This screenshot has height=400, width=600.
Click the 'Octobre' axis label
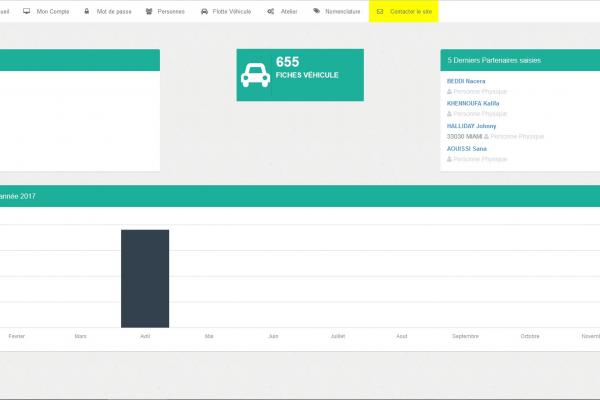click(530, 336)
